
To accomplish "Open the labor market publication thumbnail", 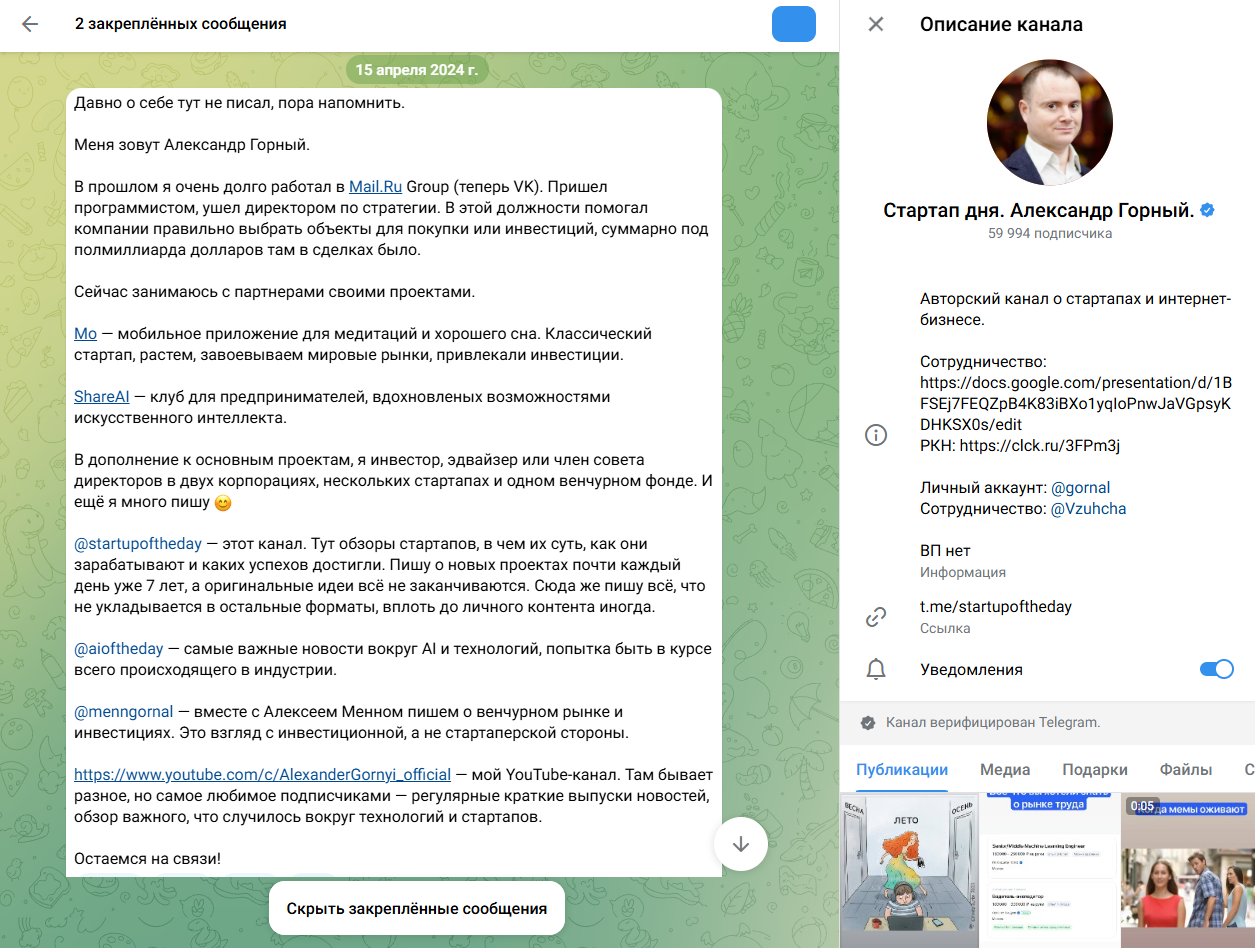I will pos(1048,870).
